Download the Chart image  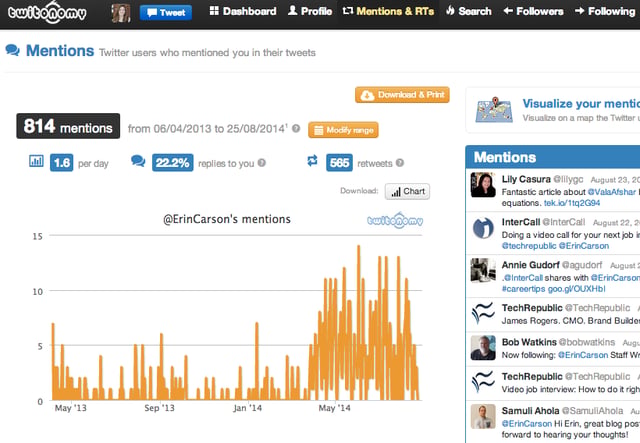point(407,191)
